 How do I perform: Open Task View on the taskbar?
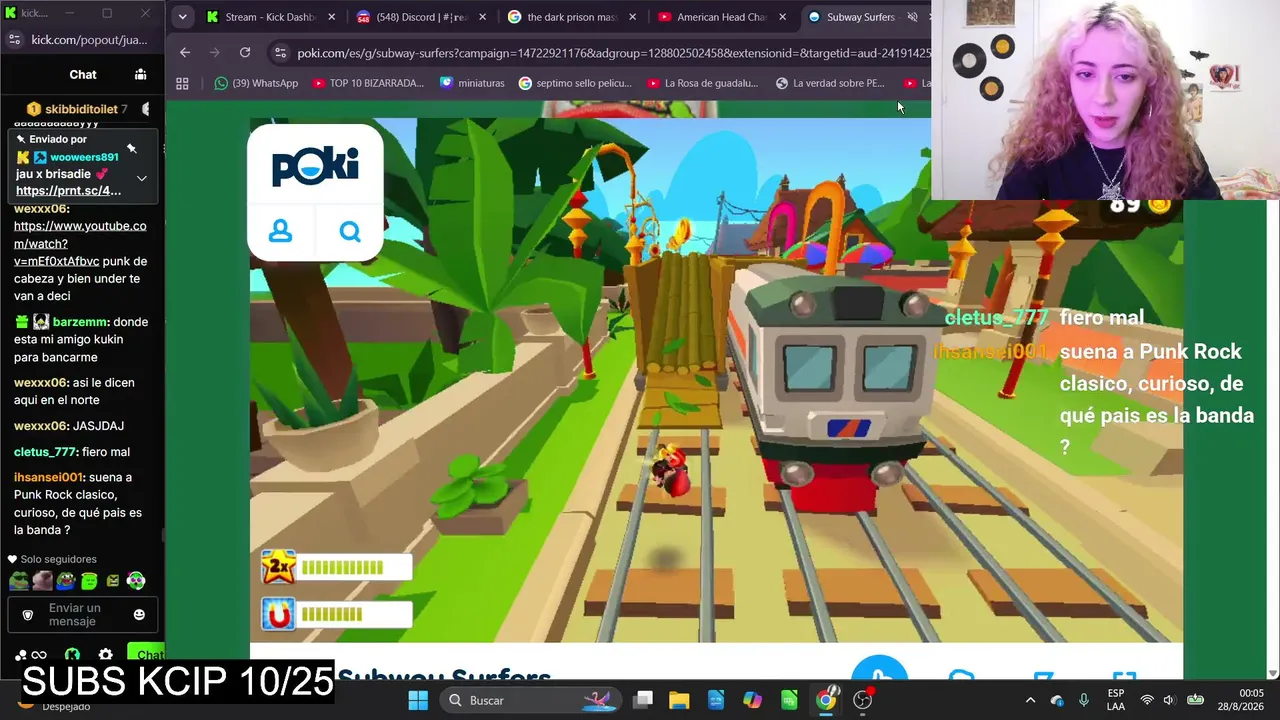click(x=643, y=700)
